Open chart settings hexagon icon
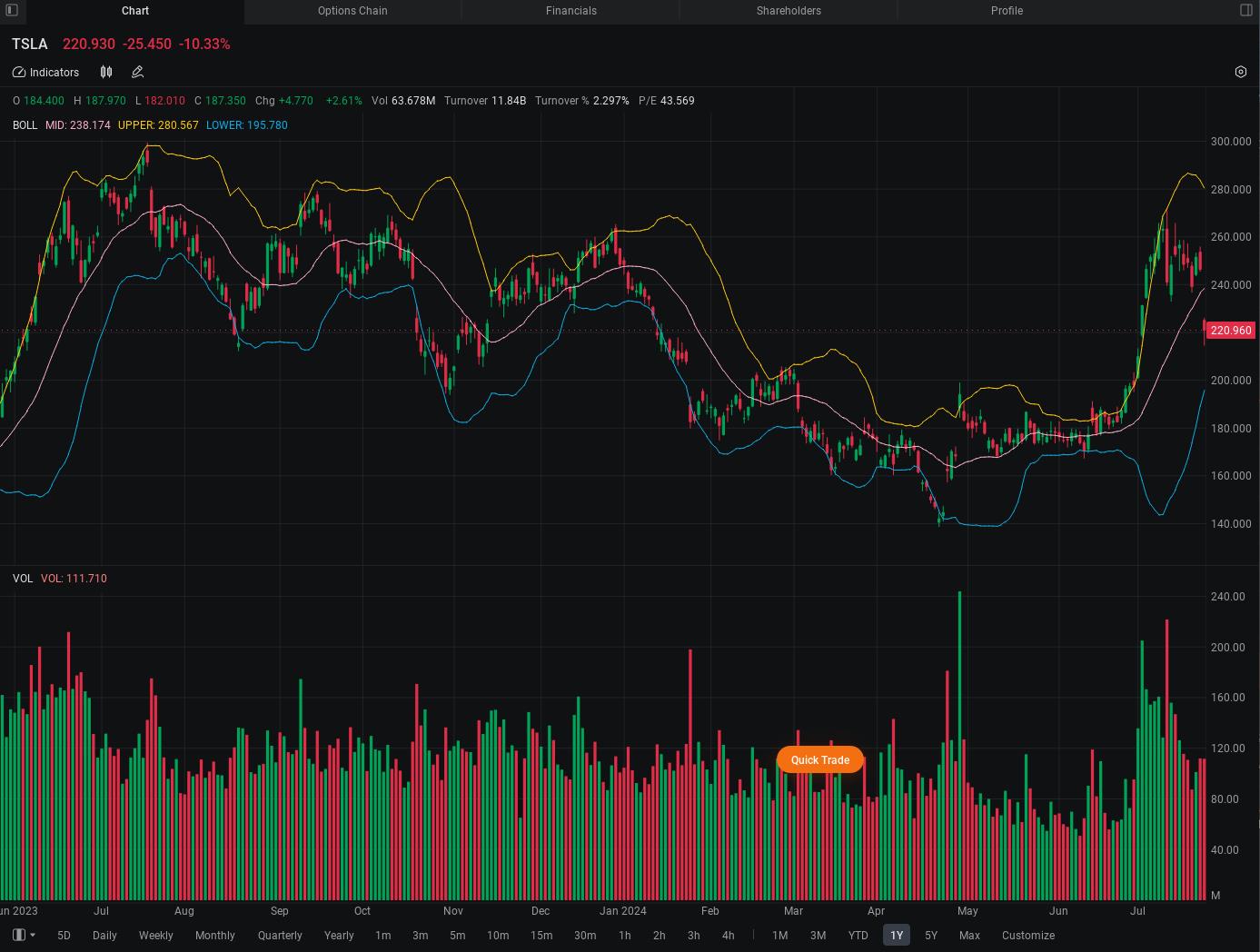The height and width of the screenshot is (952, 1260). pos(1241,72)
